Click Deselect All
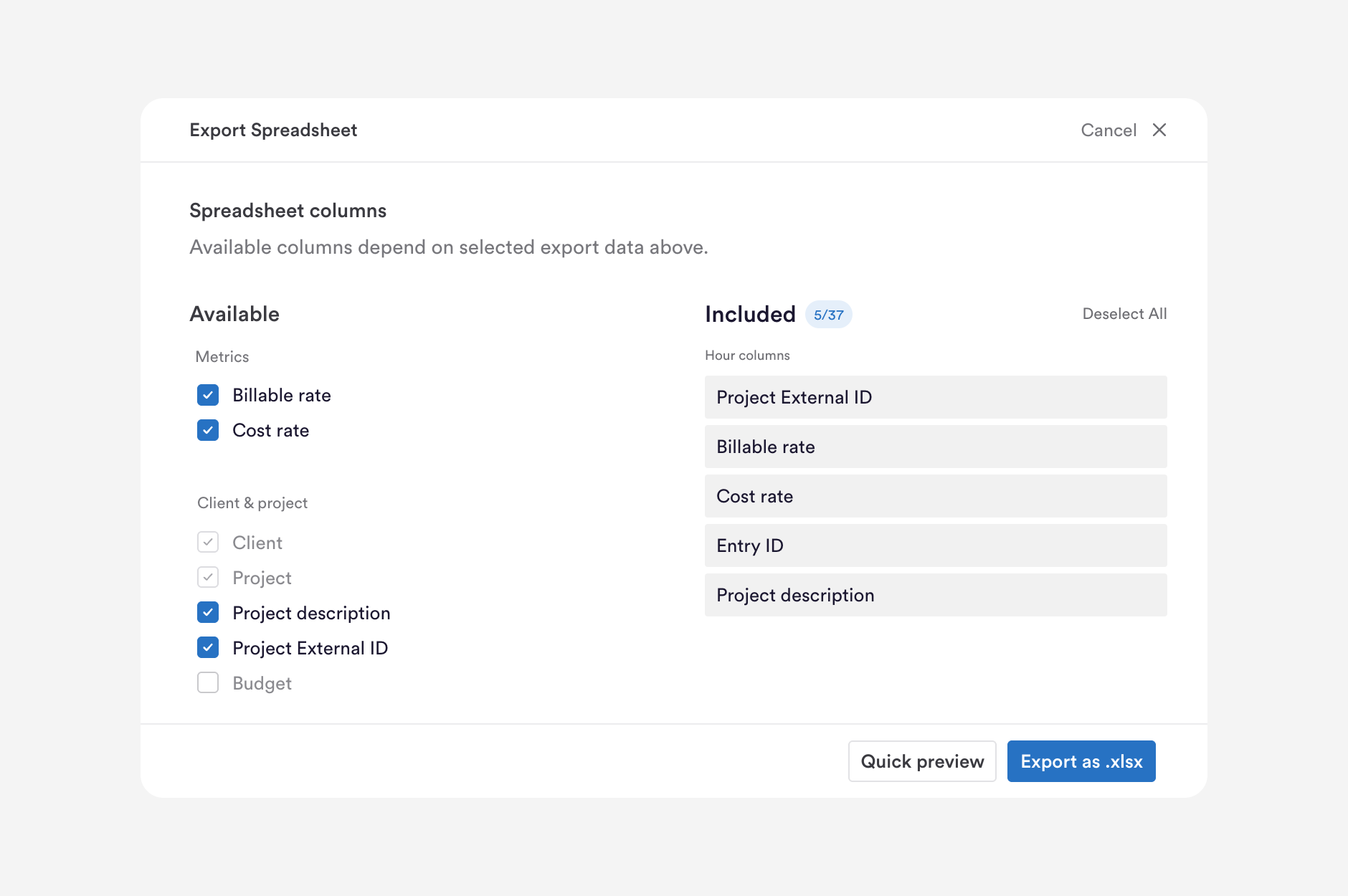The width and height of the screenshot is (1348, 896). tap(1124, 314)
